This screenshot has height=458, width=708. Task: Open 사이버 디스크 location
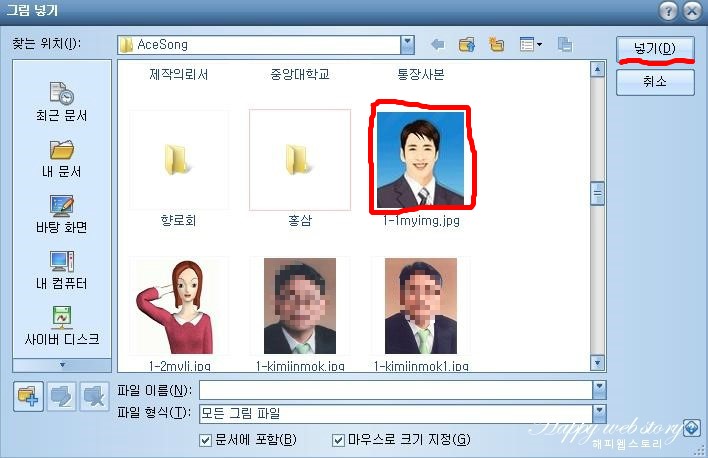tap(62, 326)
